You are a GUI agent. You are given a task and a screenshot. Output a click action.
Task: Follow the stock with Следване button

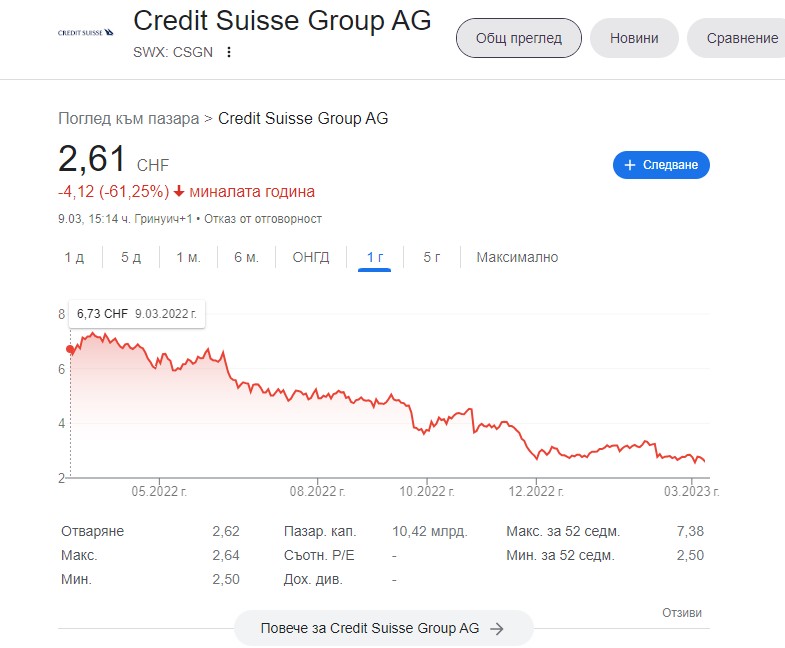661,165
